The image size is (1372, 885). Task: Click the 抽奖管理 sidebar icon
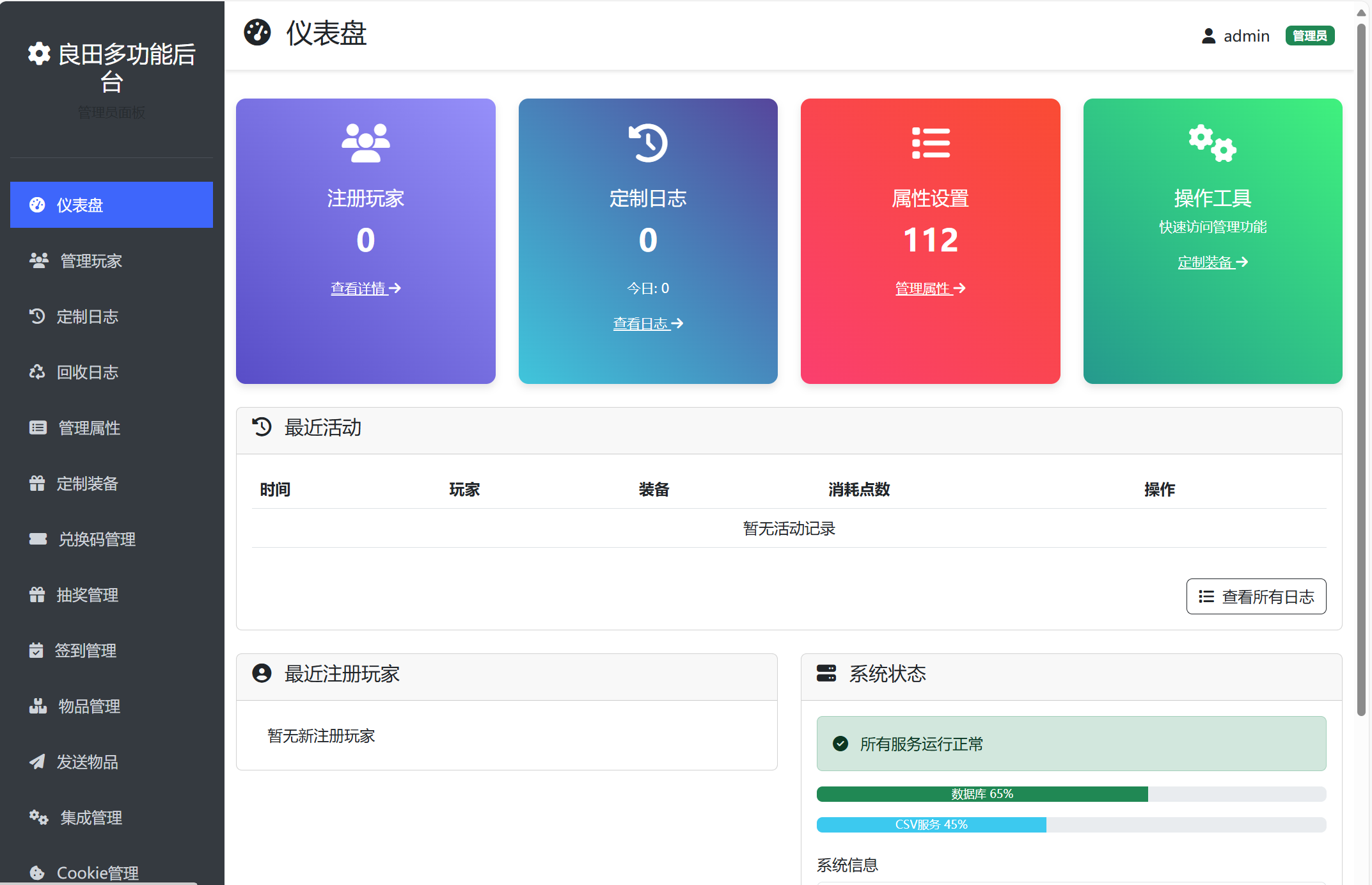pos(38,594)
